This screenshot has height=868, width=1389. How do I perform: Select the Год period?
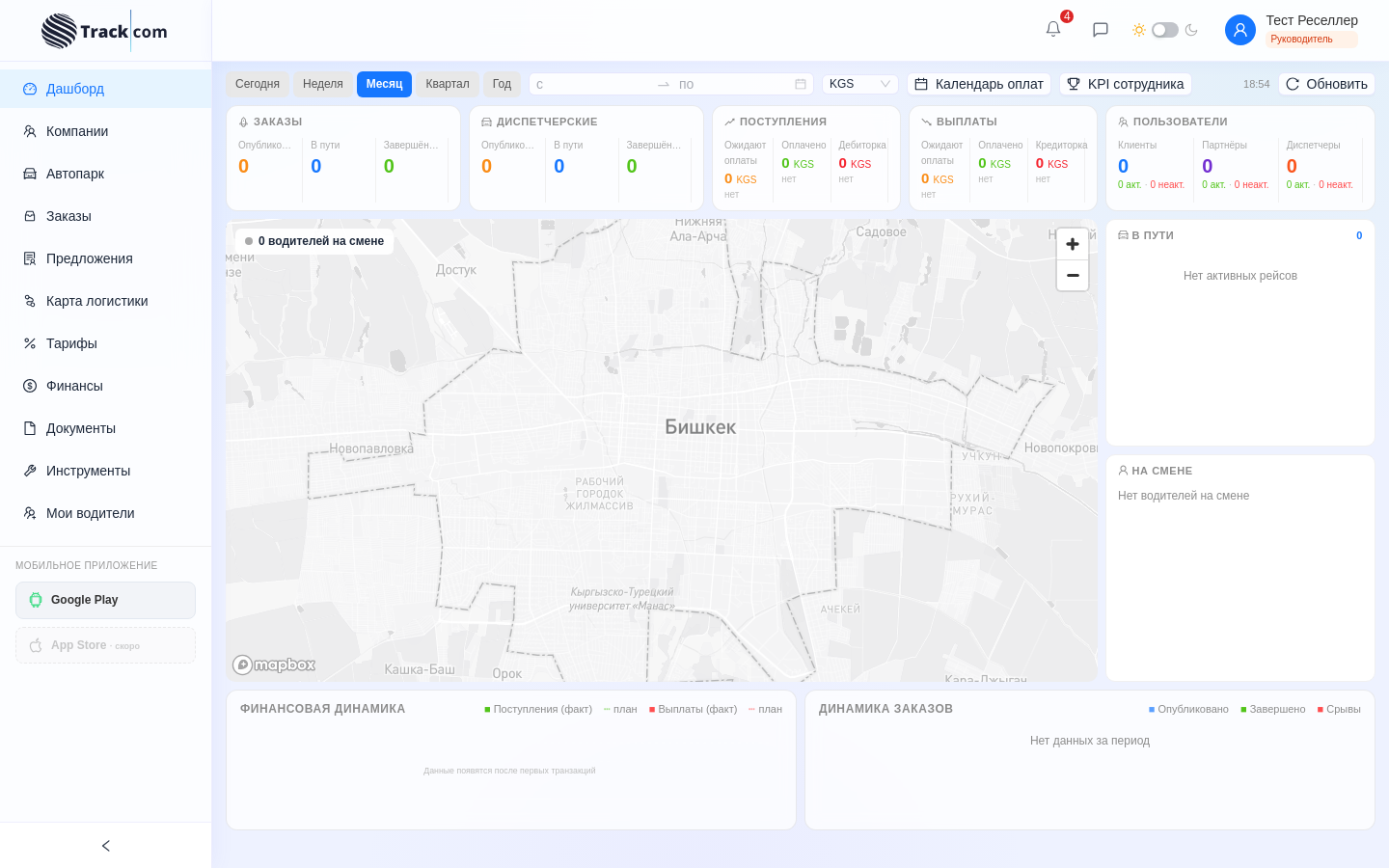click(502, 84)
